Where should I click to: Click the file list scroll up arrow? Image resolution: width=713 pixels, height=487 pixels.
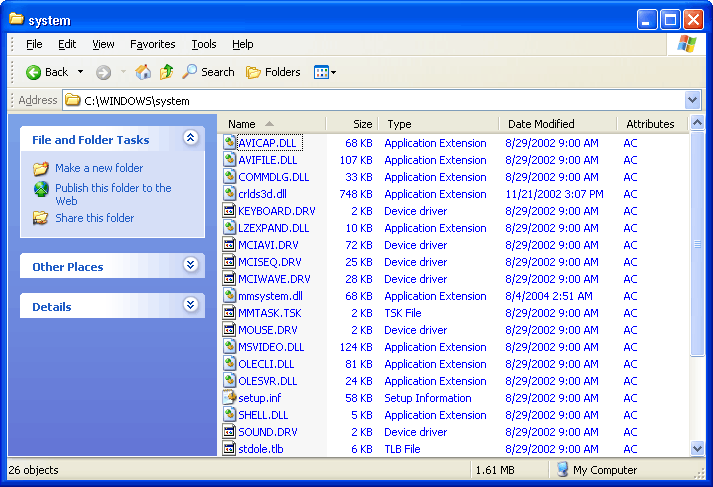coord(697,122)
